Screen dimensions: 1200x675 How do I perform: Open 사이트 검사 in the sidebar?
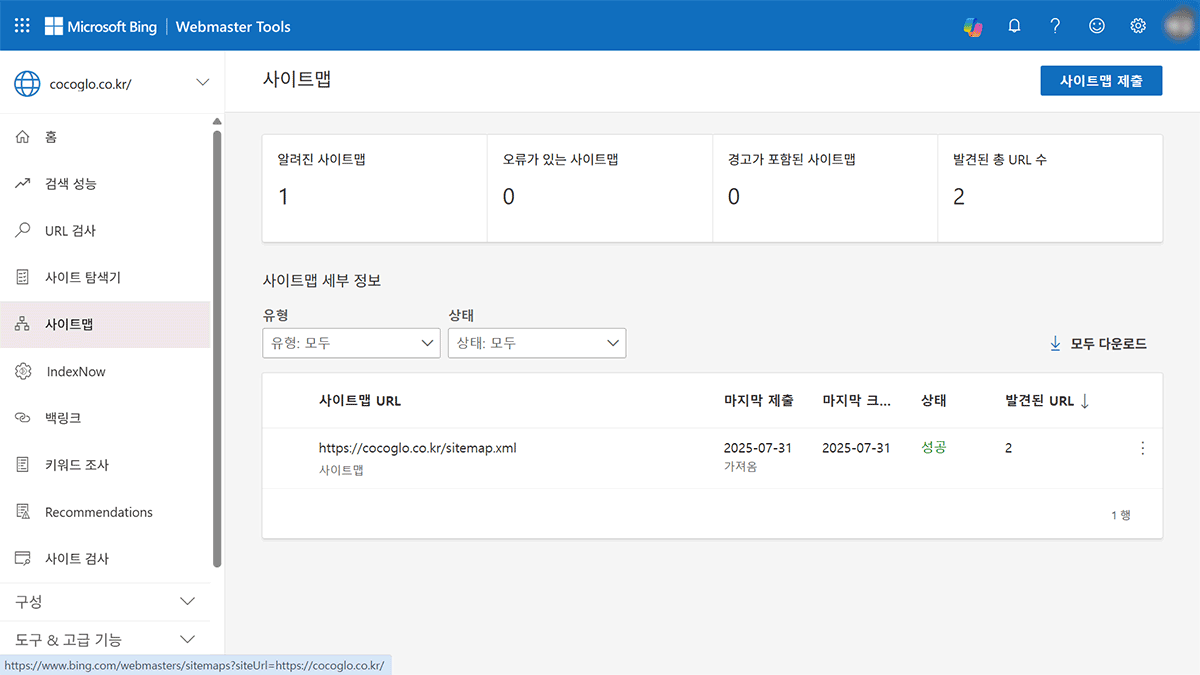click(x=105, y=559)
